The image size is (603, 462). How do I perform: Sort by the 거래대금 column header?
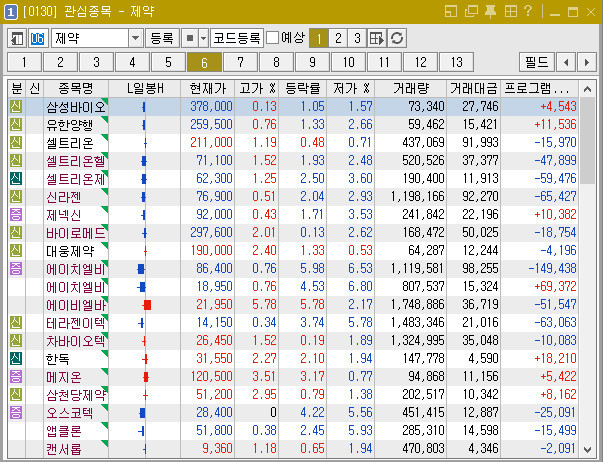pos(473,89)
